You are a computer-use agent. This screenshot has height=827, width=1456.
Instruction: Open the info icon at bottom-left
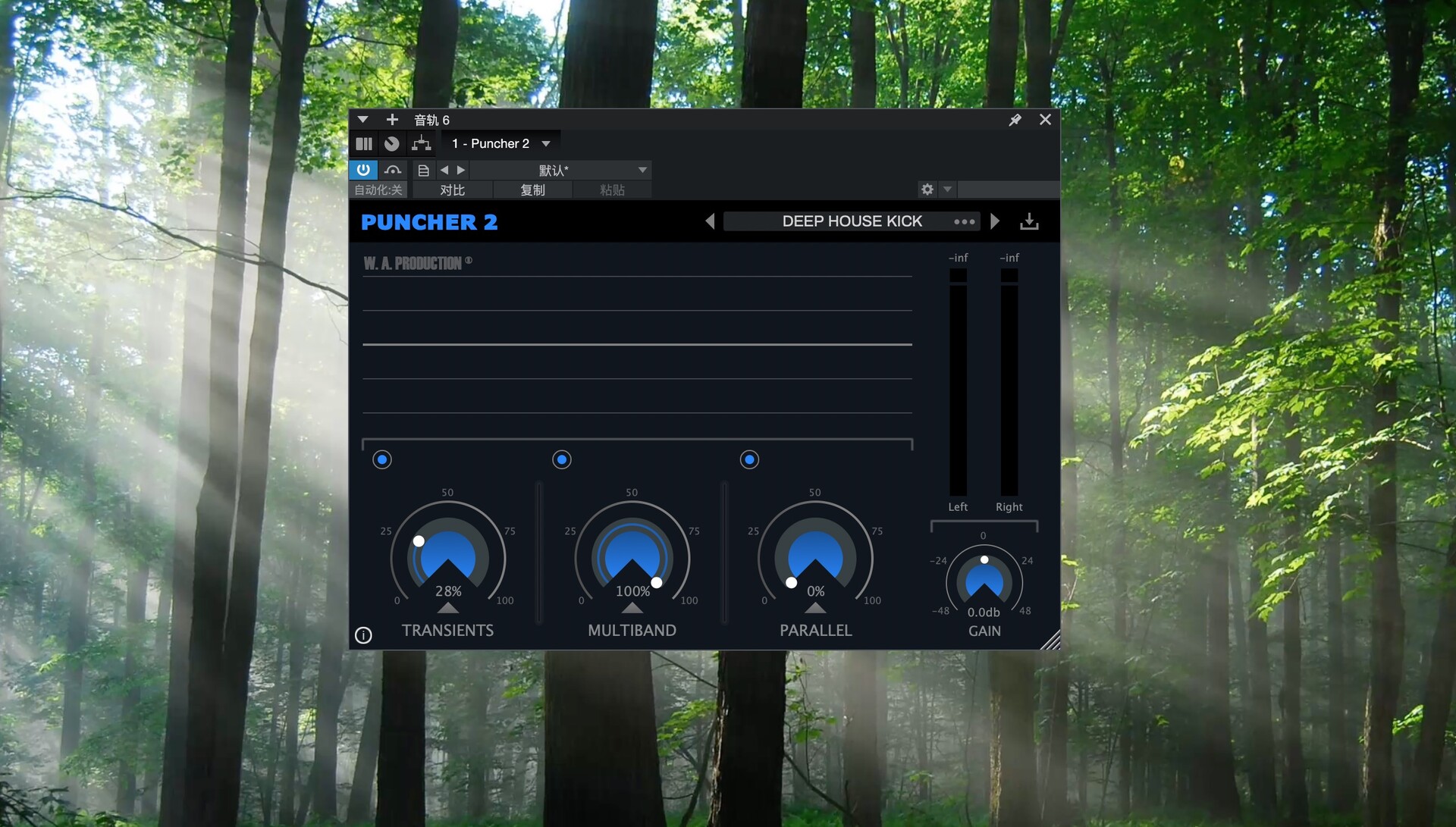point(363,635)
